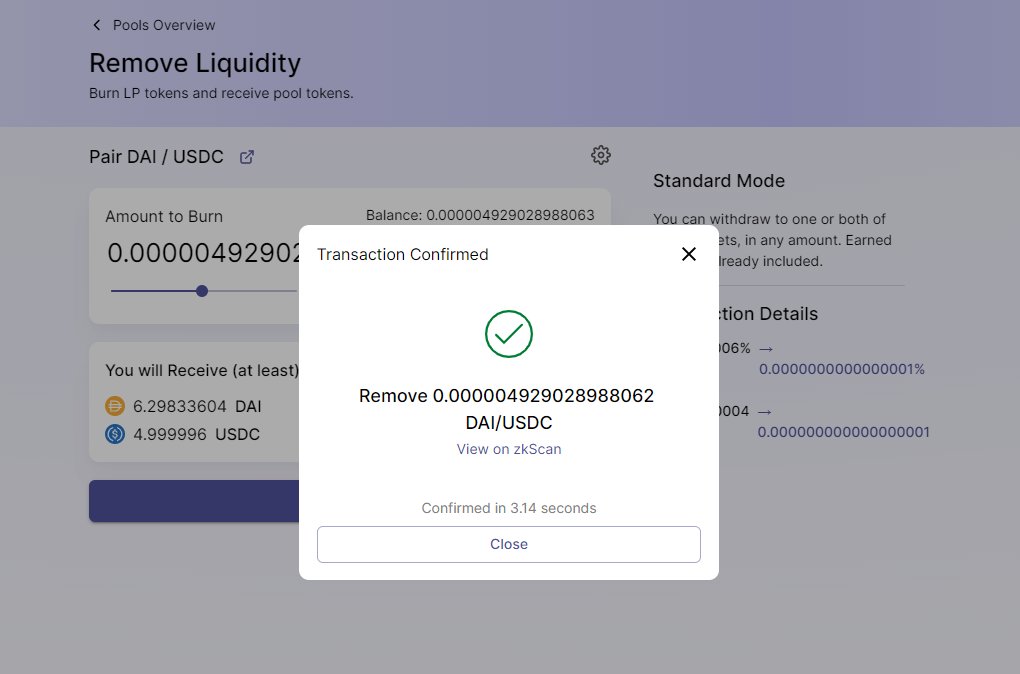Click the Amount to Burn label
Image resolution: width=1020 pixels, height=674 pixels.
click(164, 217)
